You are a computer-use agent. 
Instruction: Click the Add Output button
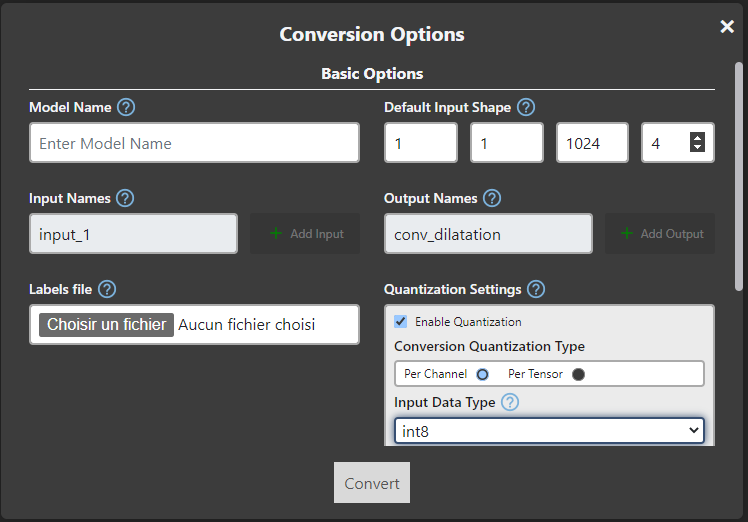(x=660, y=234)
